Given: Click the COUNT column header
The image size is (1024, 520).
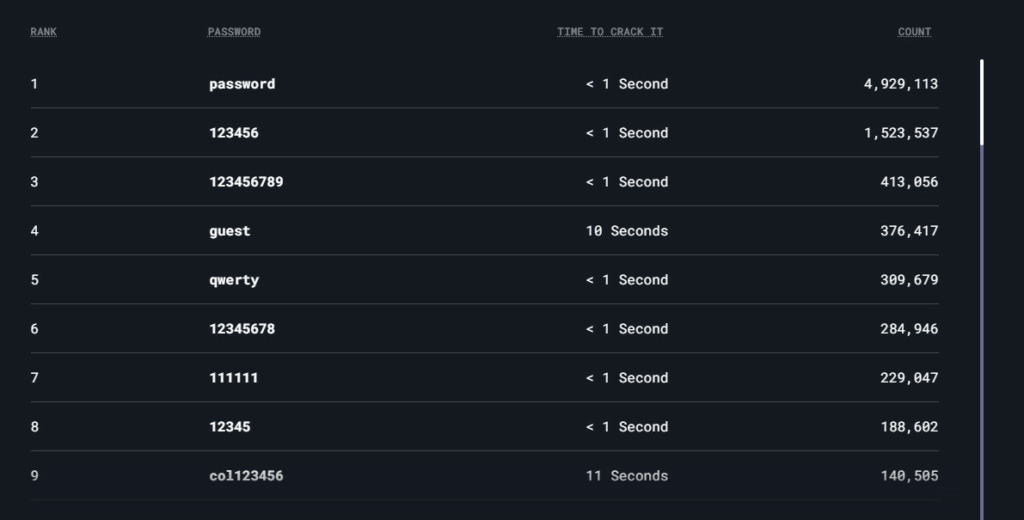Looking at the screenshot, I should [914, 32].
